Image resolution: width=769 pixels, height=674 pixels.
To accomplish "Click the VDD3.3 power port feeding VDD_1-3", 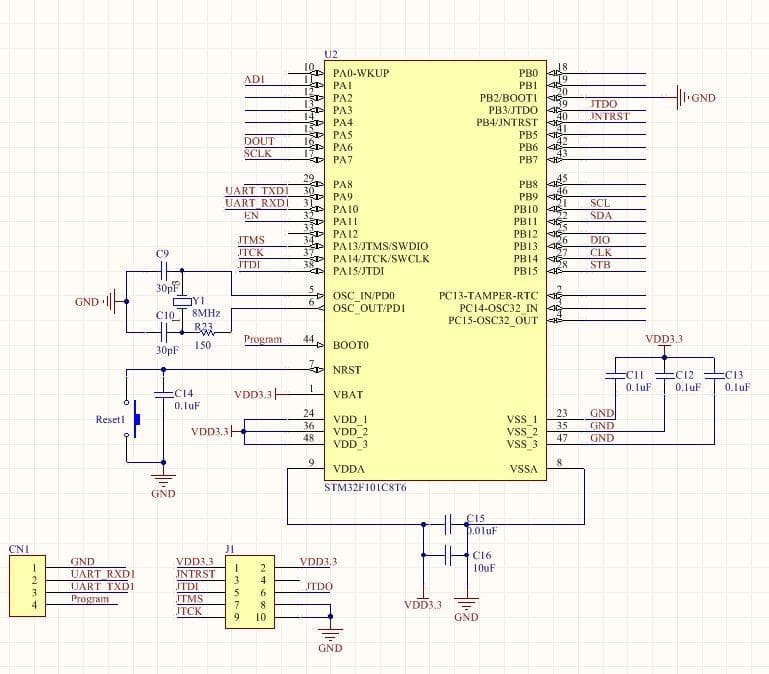I will pyautogui.click(x=211, y=432).
